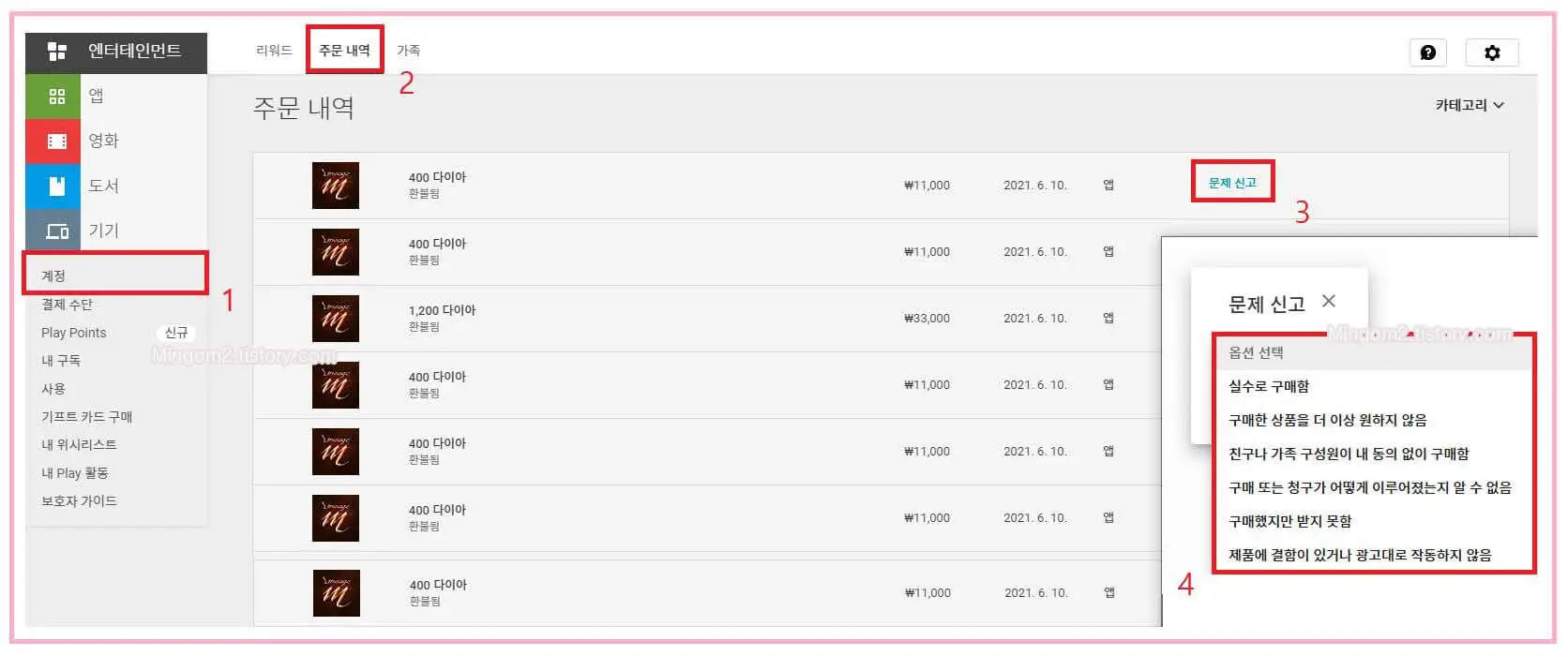This screenshot has height=656, width=1568.
Task: Open 결제 수단 in the sidebar
Action: (67, 305)
